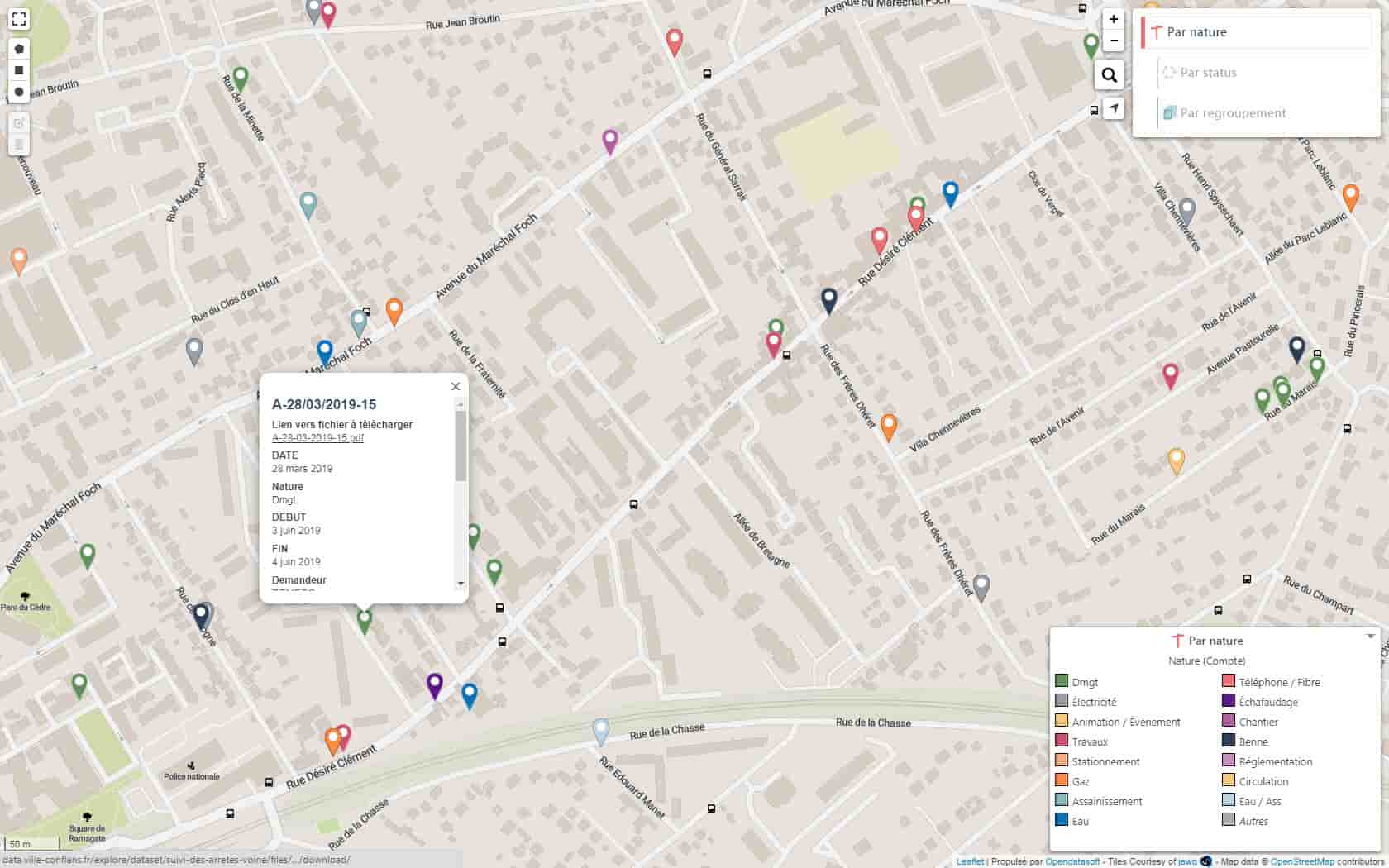Image resolution: width=1389 pixels, height=868 pixels.
Task: Select the draw rectangle tool
Action: [x=19, y=70]
